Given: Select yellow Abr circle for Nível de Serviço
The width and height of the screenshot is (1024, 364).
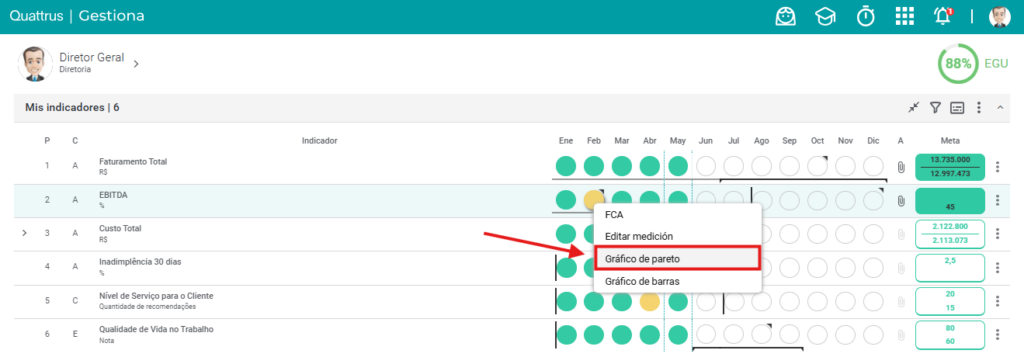Looking at the screenshot, I should tap(649, 301).
